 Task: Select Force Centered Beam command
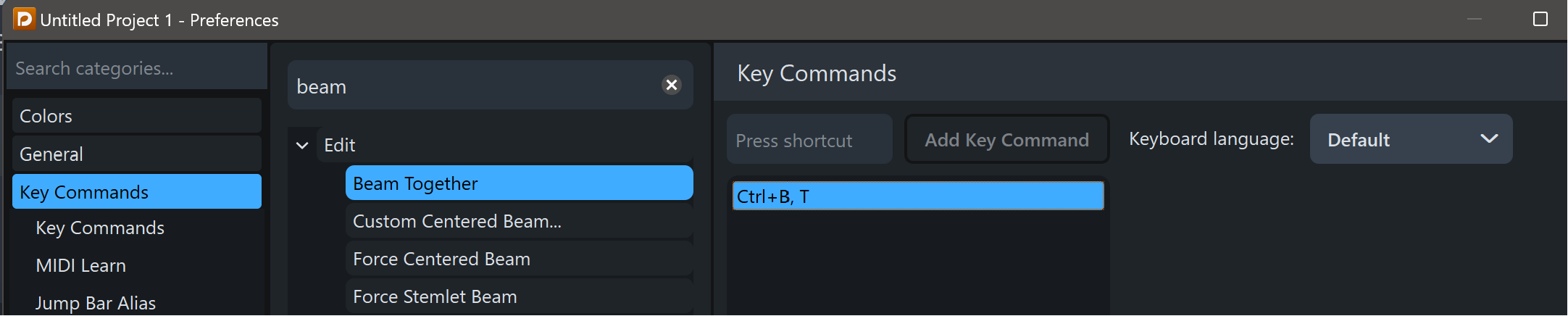[x=519, y=258]
